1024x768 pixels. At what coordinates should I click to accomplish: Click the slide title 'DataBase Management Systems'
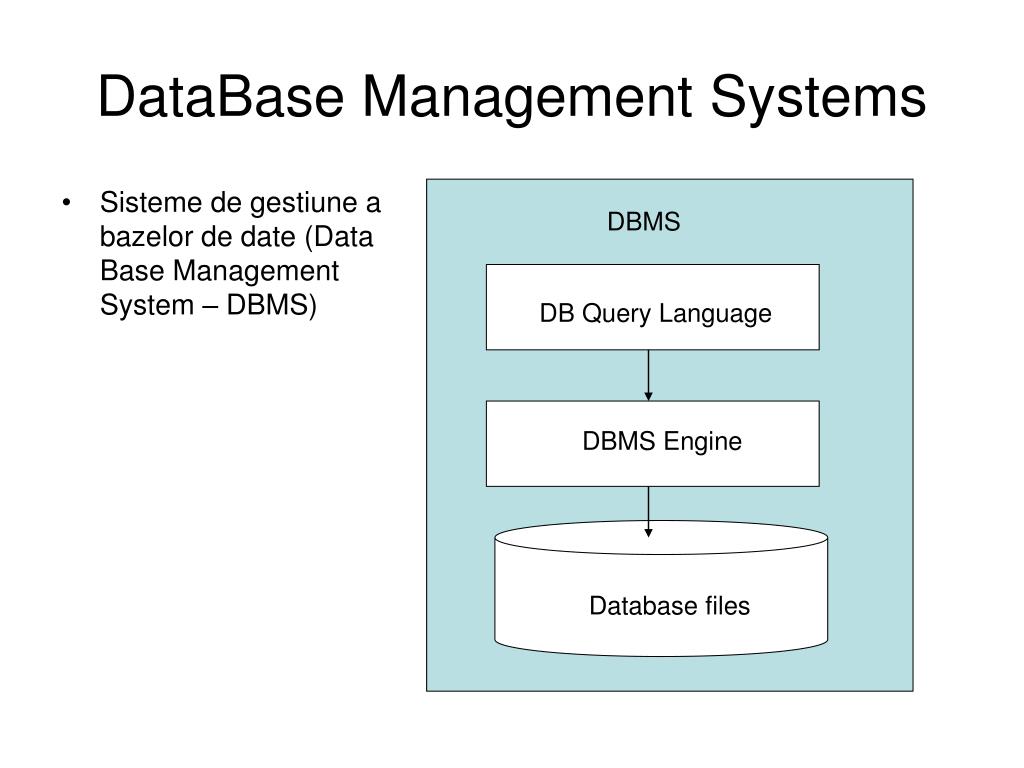pyautogui.click(x=512, y=97)
